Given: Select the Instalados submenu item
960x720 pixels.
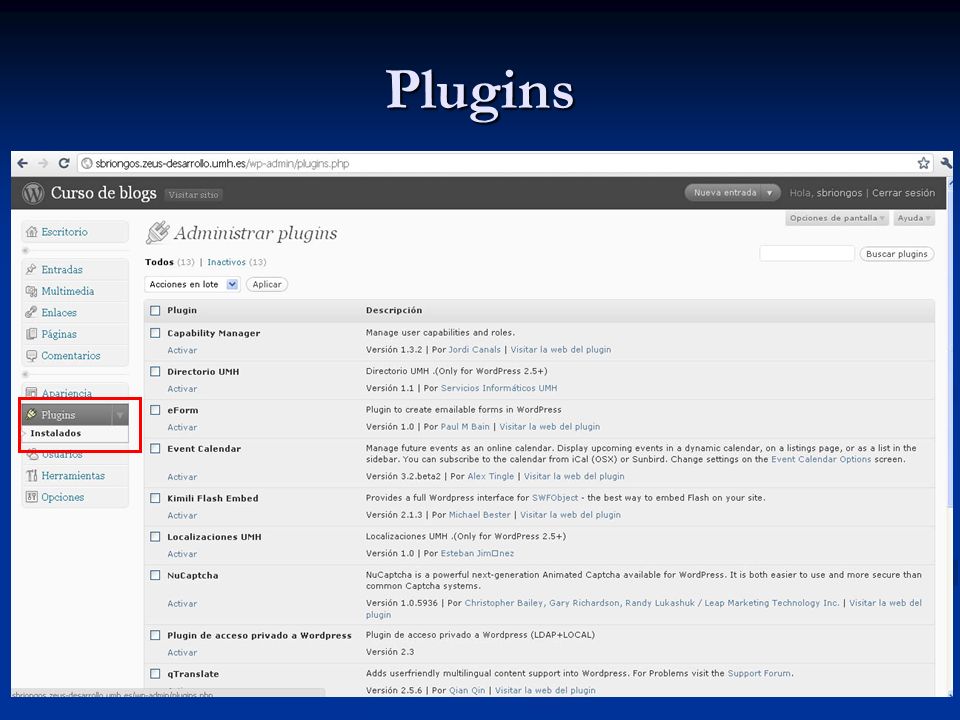Looking at the screenshot, I should coord(56,433).
